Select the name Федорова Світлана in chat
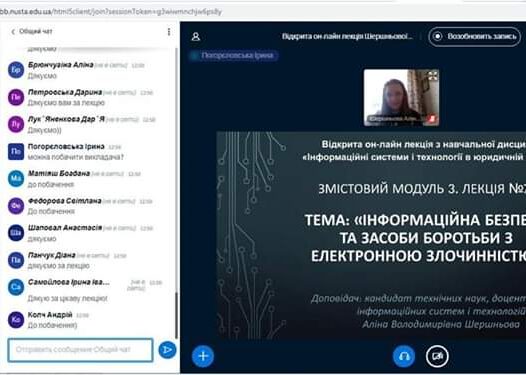Viewport: 526px width, 375px height. tap(65, 201)
